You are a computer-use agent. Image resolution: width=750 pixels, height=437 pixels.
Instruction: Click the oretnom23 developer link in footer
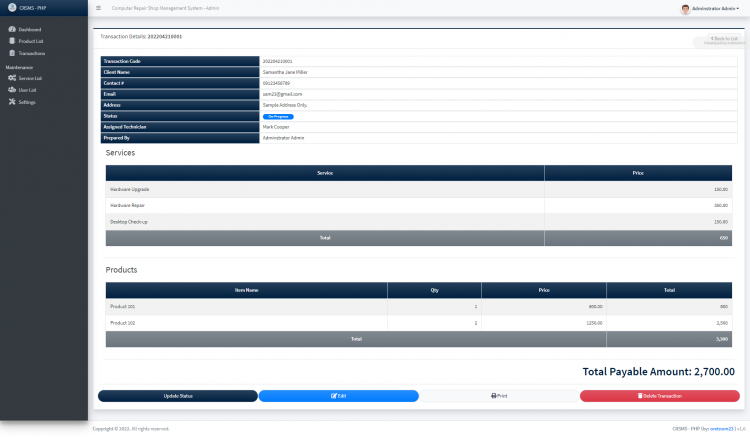(x=719, y=428)
